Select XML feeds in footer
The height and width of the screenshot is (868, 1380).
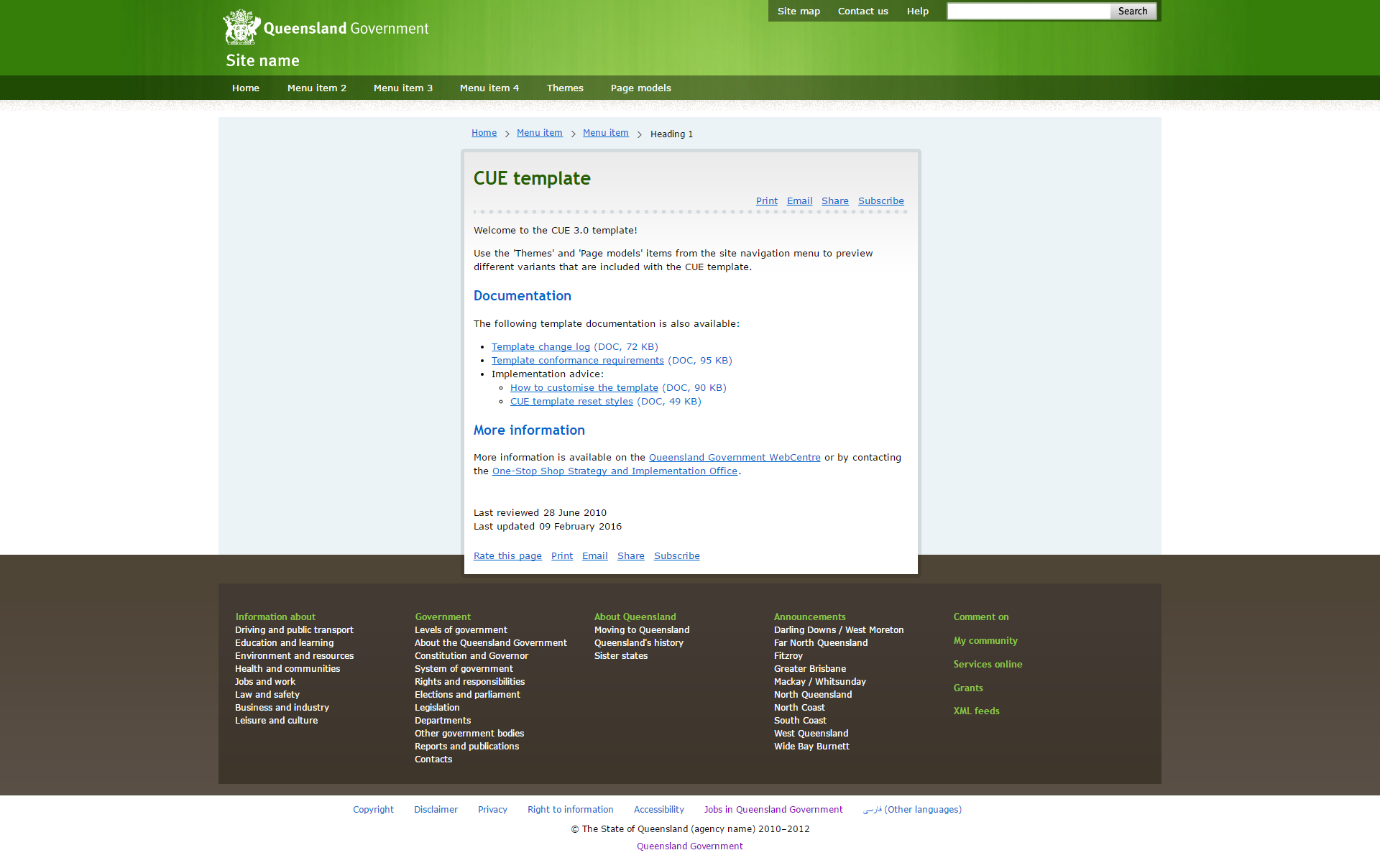(976, 711)
